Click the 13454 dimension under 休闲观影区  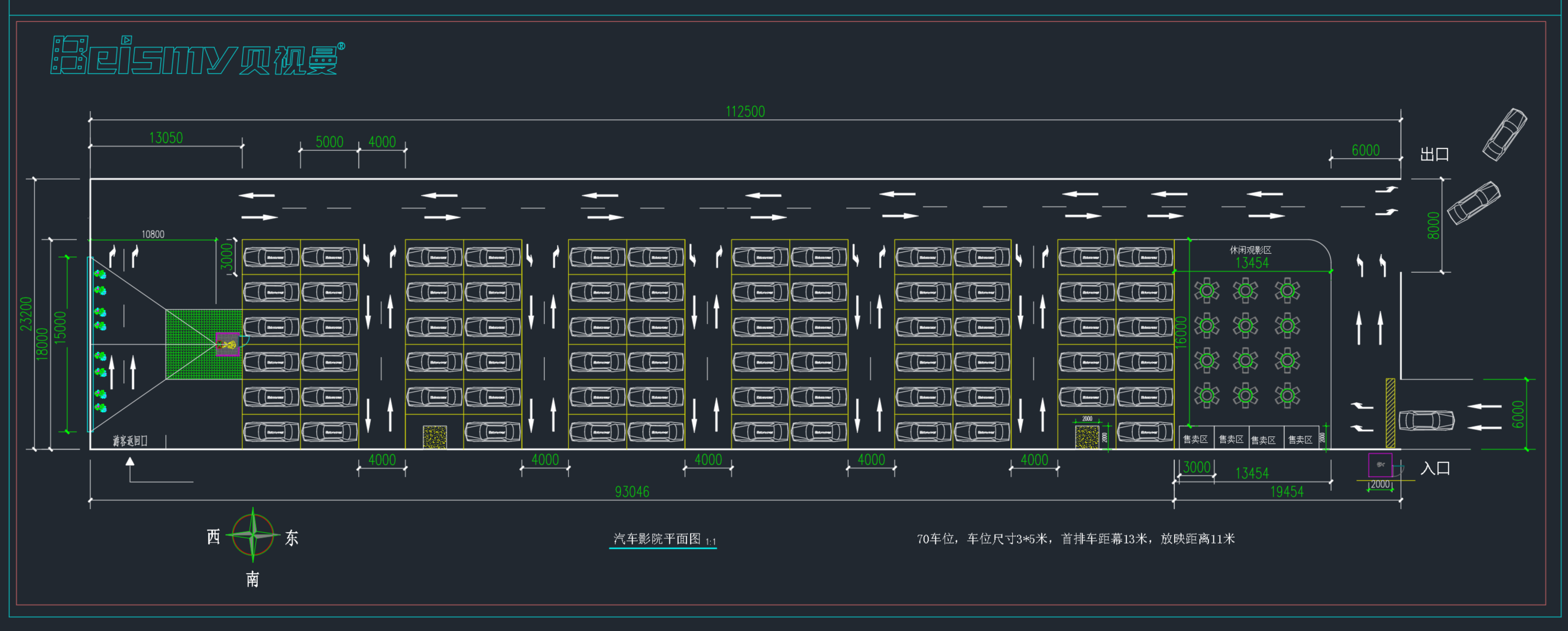[x=1252, y=263]
